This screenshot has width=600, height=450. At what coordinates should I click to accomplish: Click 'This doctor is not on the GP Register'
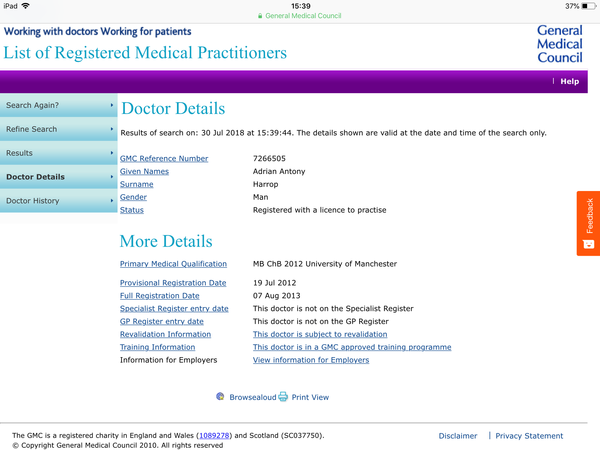click(321, 321)
